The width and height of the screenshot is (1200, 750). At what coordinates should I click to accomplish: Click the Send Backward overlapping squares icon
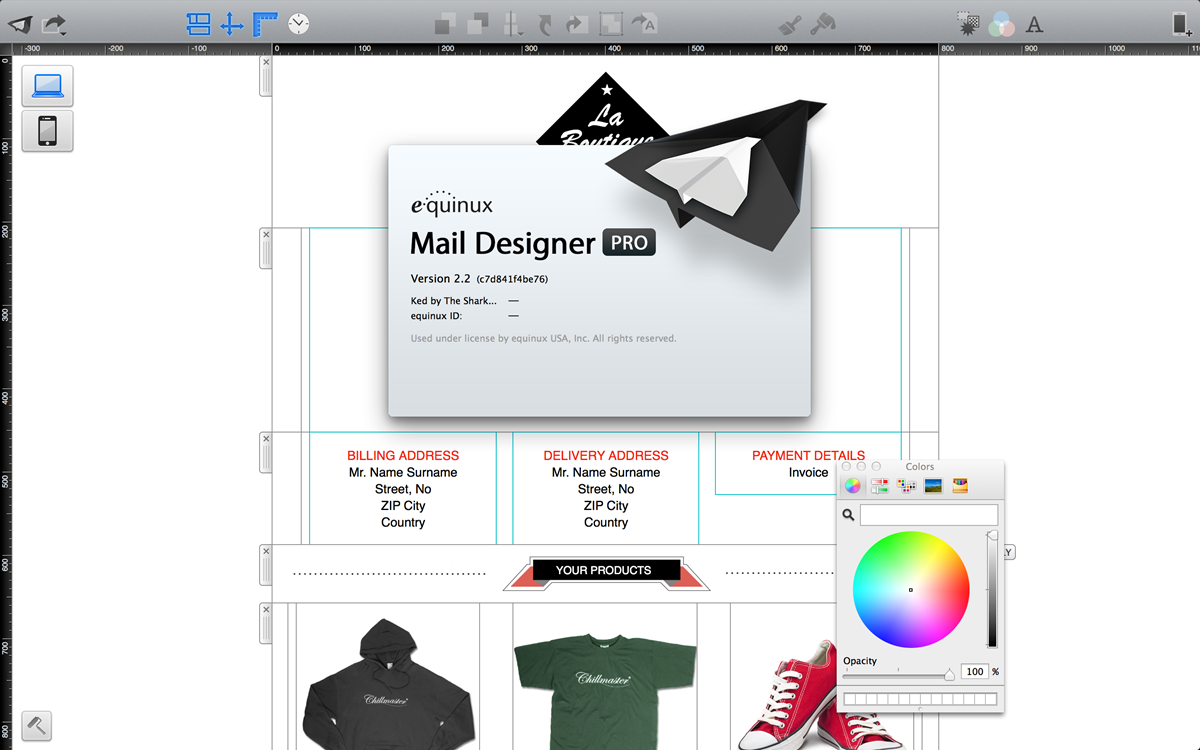pyautogui.click(x=478, y=23)
